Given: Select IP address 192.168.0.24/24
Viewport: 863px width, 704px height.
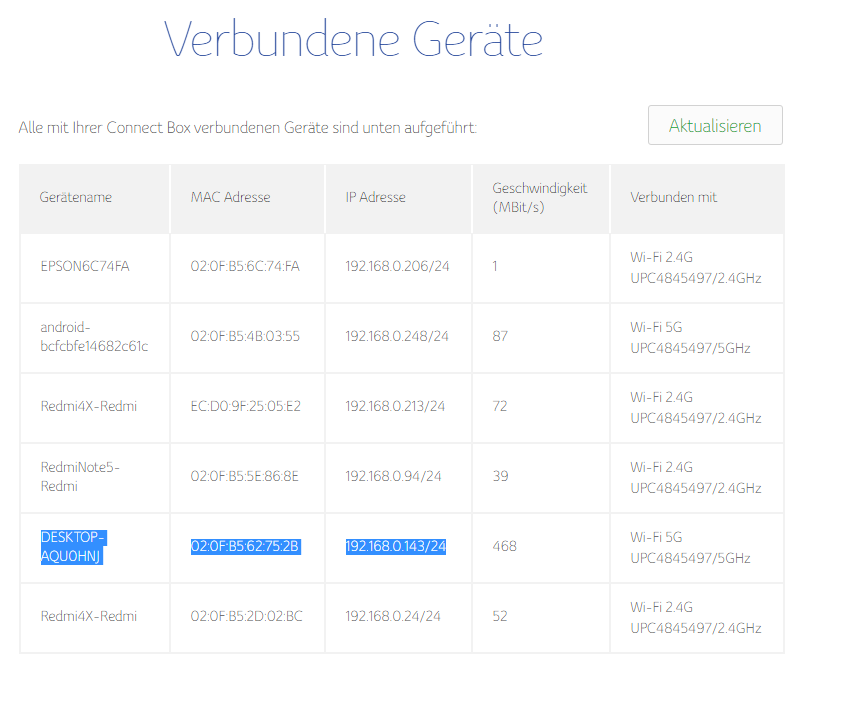Looking at the screenshot, I should coord(392,616).
